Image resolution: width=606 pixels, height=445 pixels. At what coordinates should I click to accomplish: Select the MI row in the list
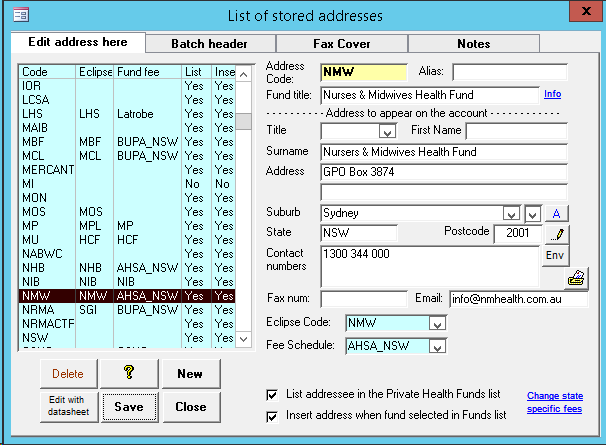tap(127, 184)
